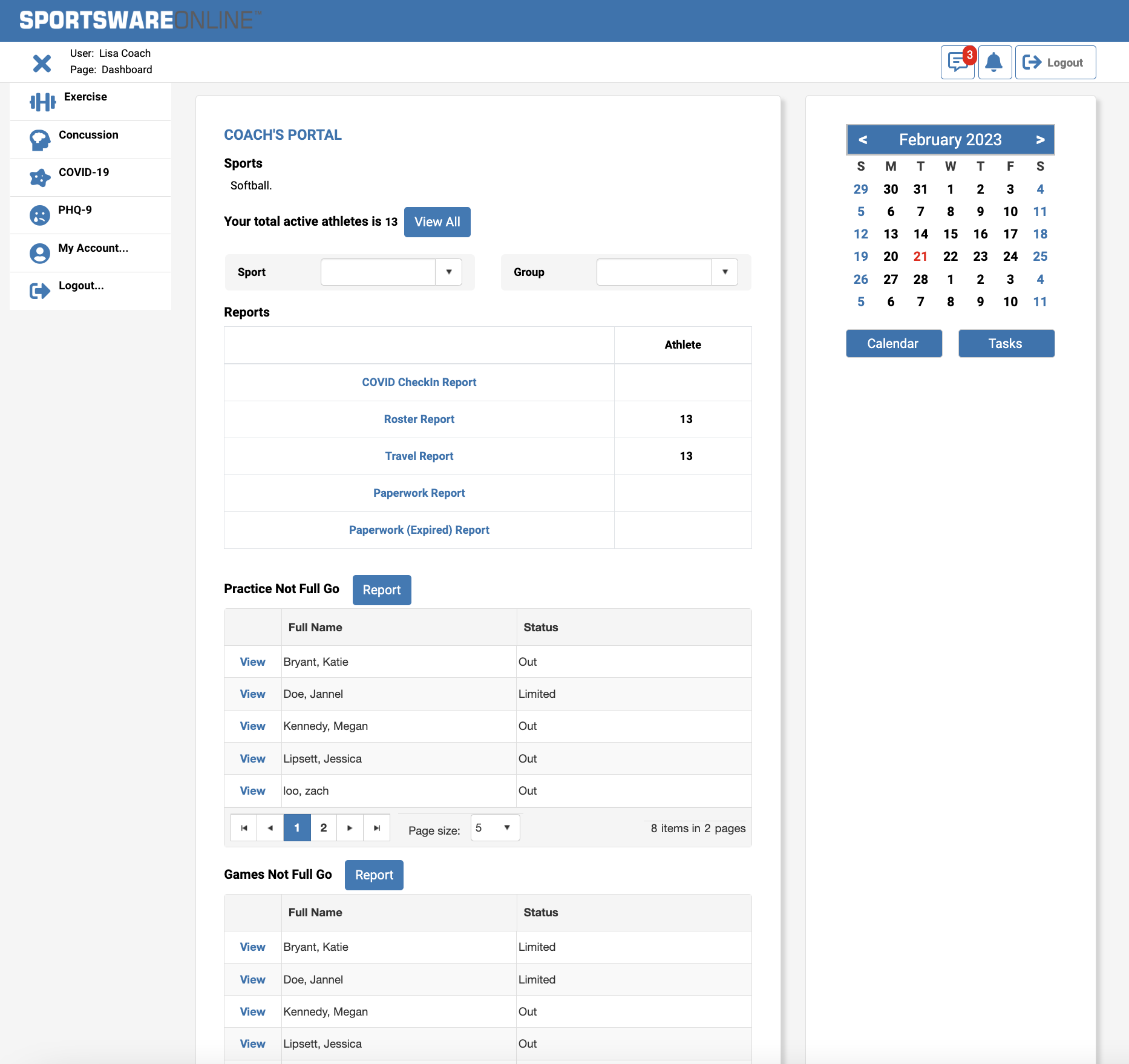Jump to last page of Practice list
Screen dimensions: 1129x1064
point(376,827)
